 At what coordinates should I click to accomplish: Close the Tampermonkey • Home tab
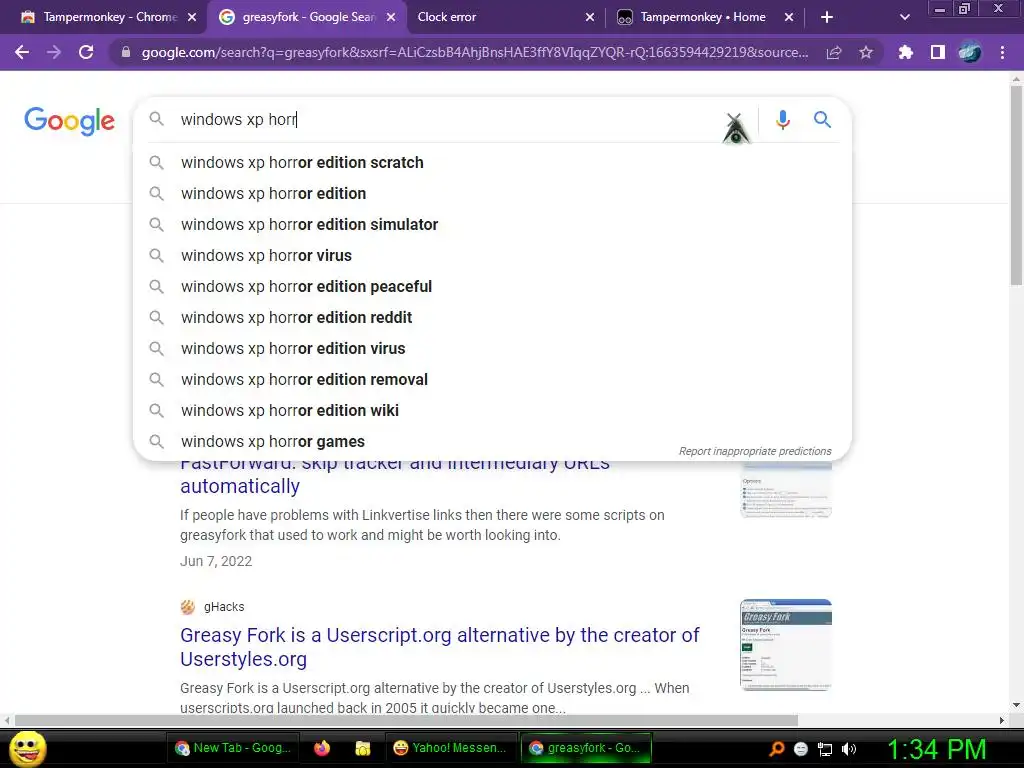[789, 17]
